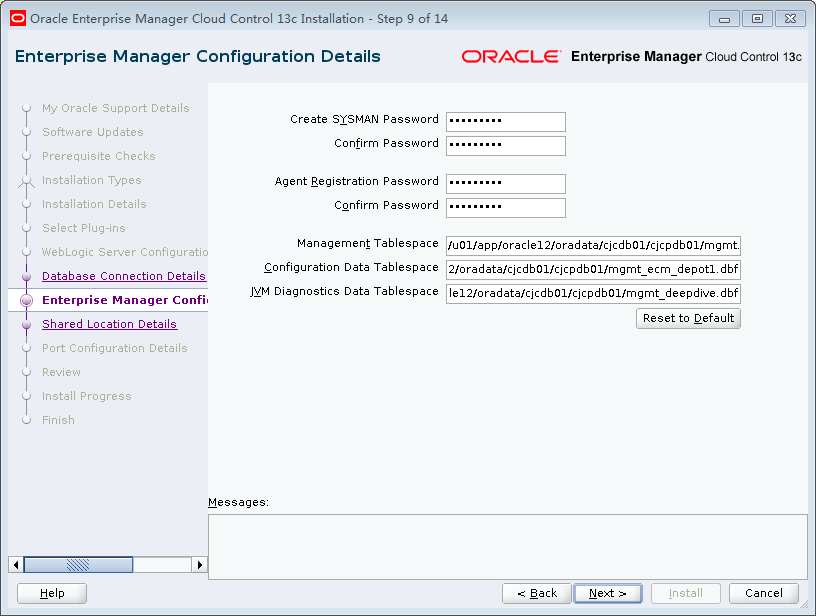Image resolution: width=816 pixels, height=616 pixels.
Task: Click the right arrow of the sidebar scrollbar
Action: pos(199,564)
